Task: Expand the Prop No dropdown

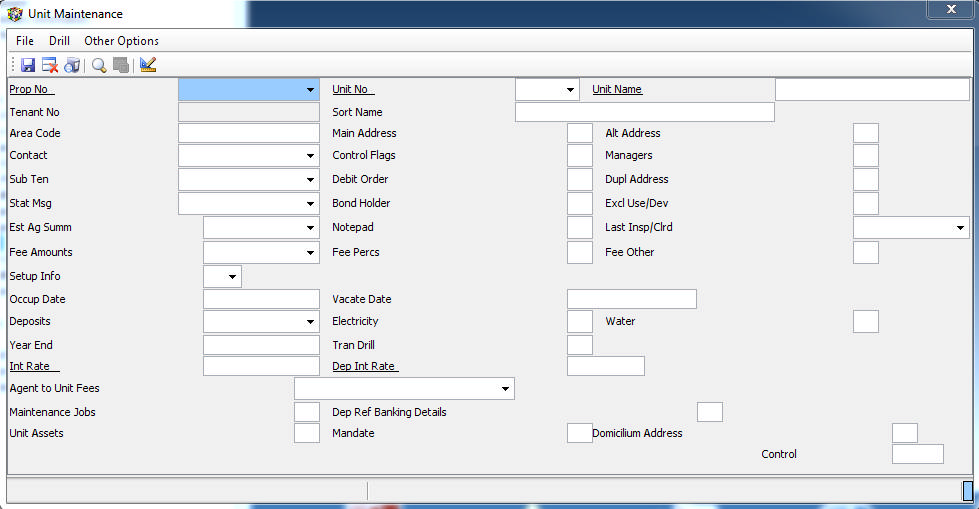Action: point(310,90)
